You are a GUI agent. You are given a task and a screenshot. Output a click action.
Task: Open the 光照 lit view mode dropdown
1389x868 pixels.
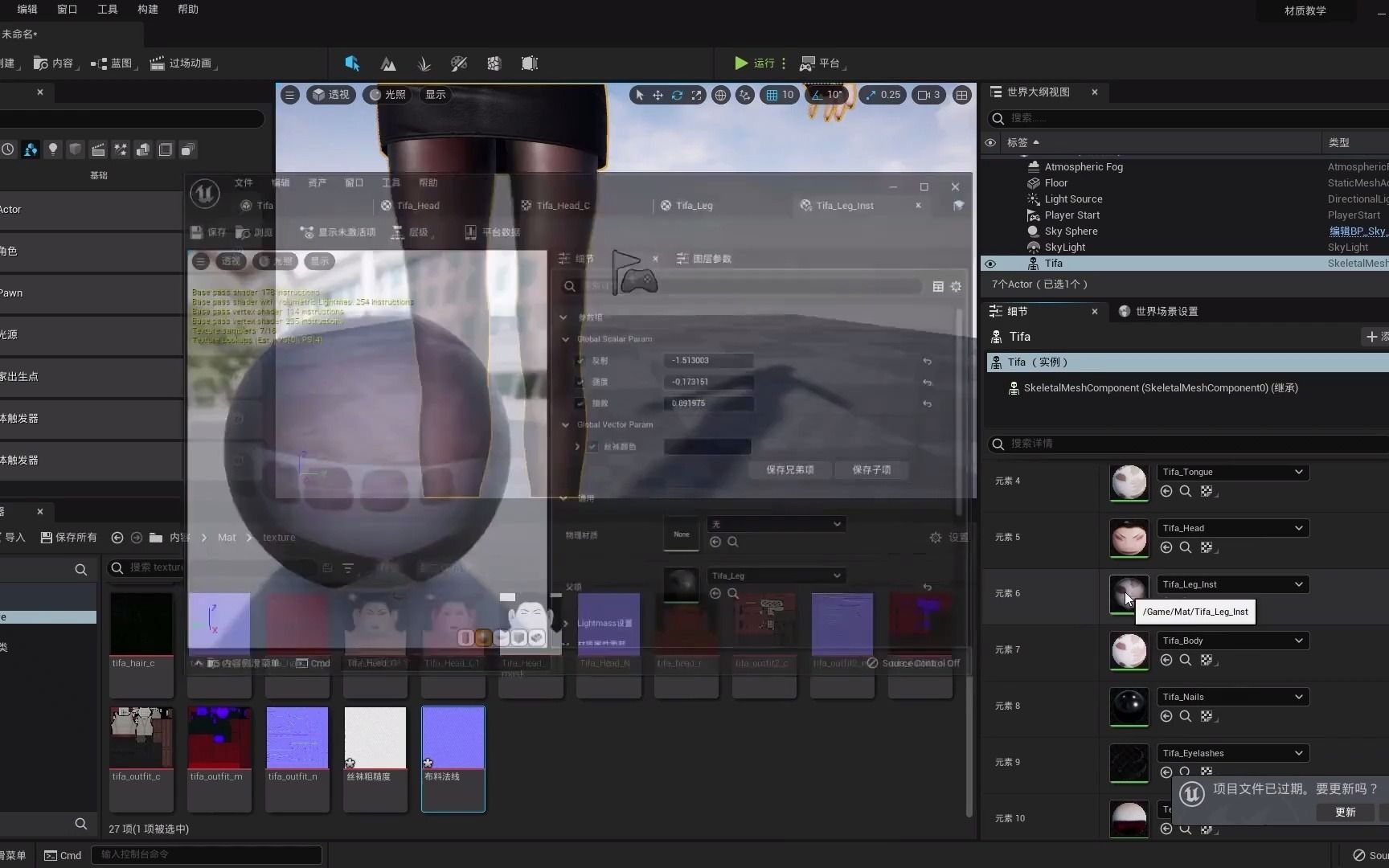point(387,95)
